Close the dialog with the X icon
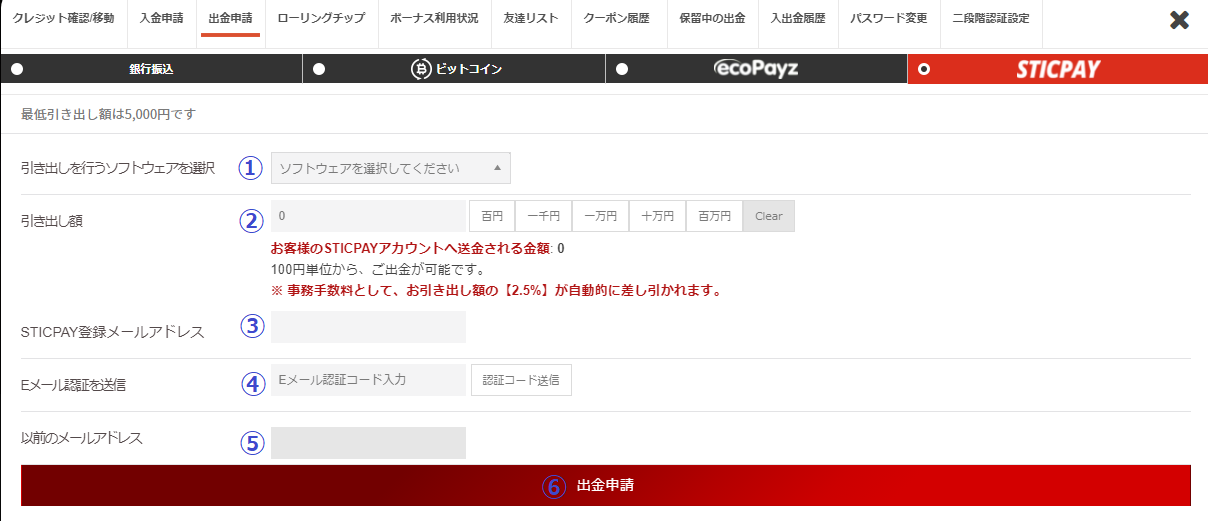 (x=1179, y=20)
